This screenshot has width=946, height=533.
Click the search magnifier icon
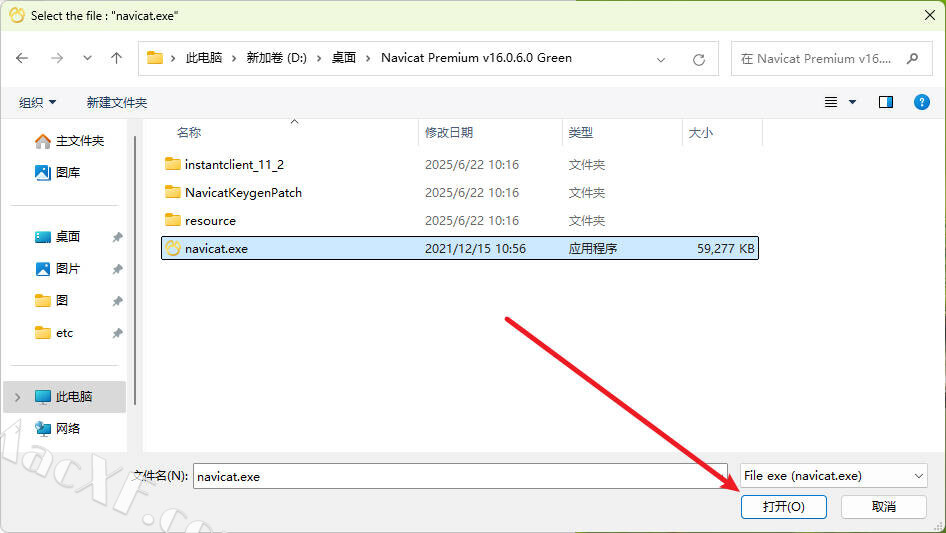[x=912, y=59]
